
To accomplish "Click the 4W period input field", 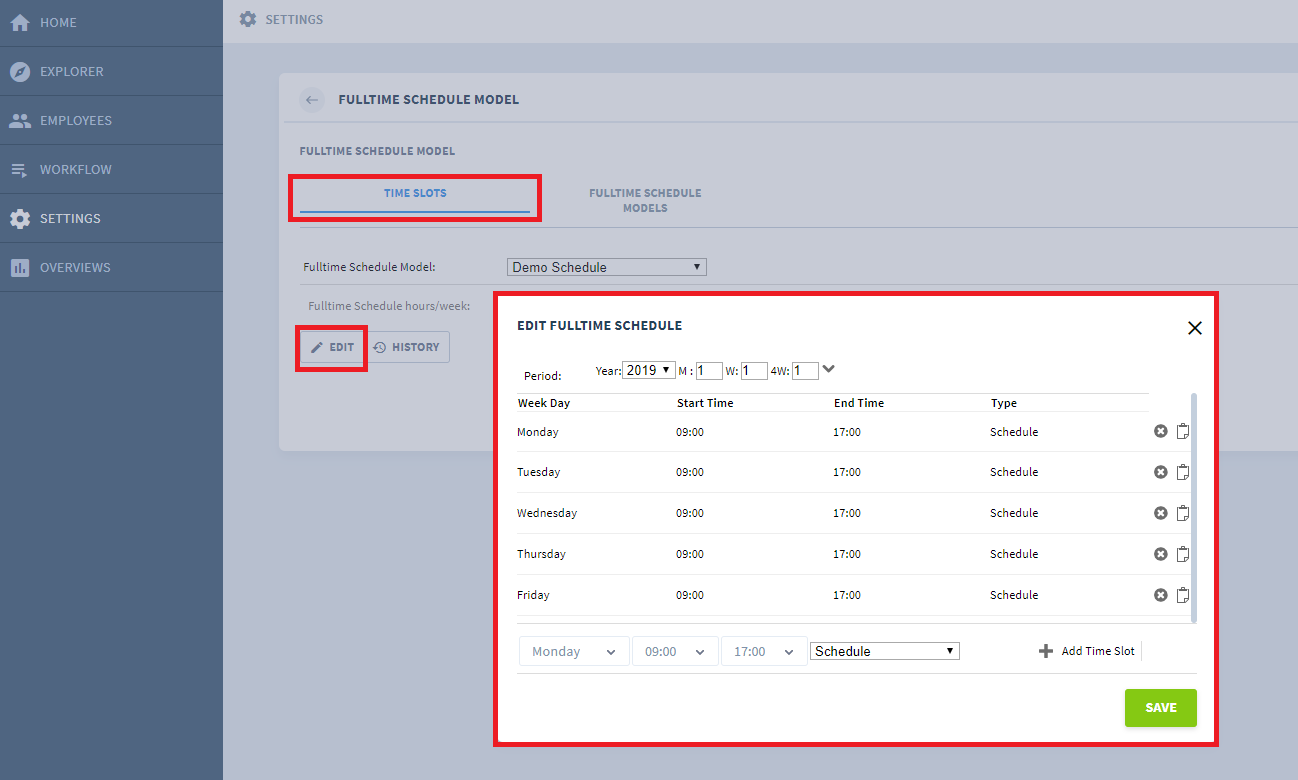I will (805, 370).
